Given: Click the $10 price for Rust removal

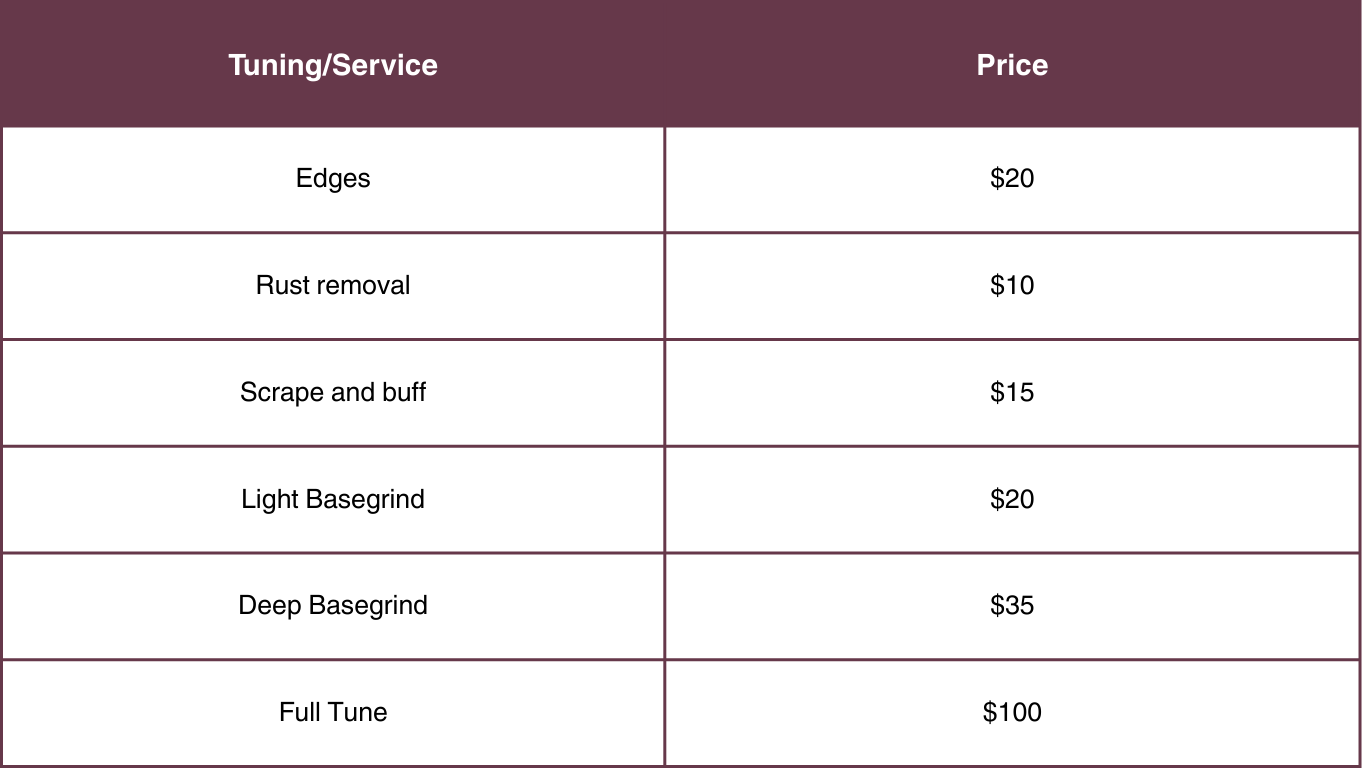Looking at the screenshot, I should (x=1012, y=286).
